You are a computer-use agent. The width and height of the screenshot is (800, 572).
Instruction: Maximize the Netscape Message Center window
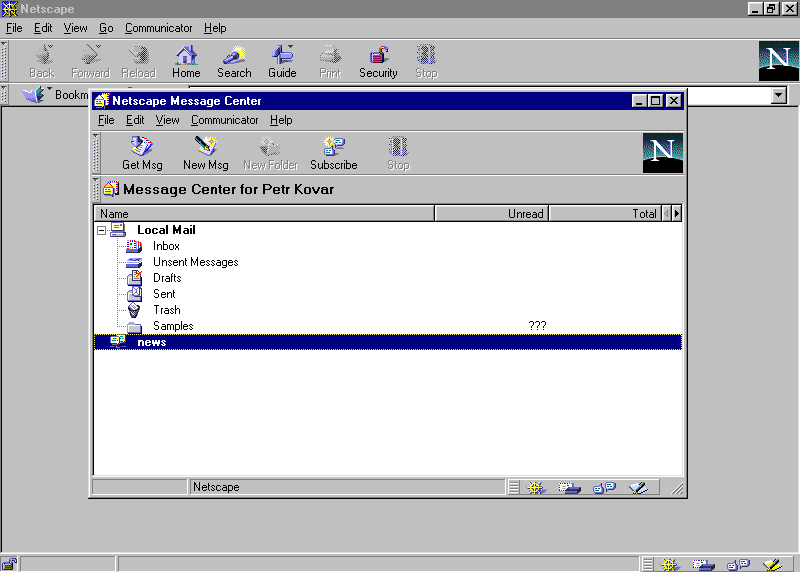656,101
